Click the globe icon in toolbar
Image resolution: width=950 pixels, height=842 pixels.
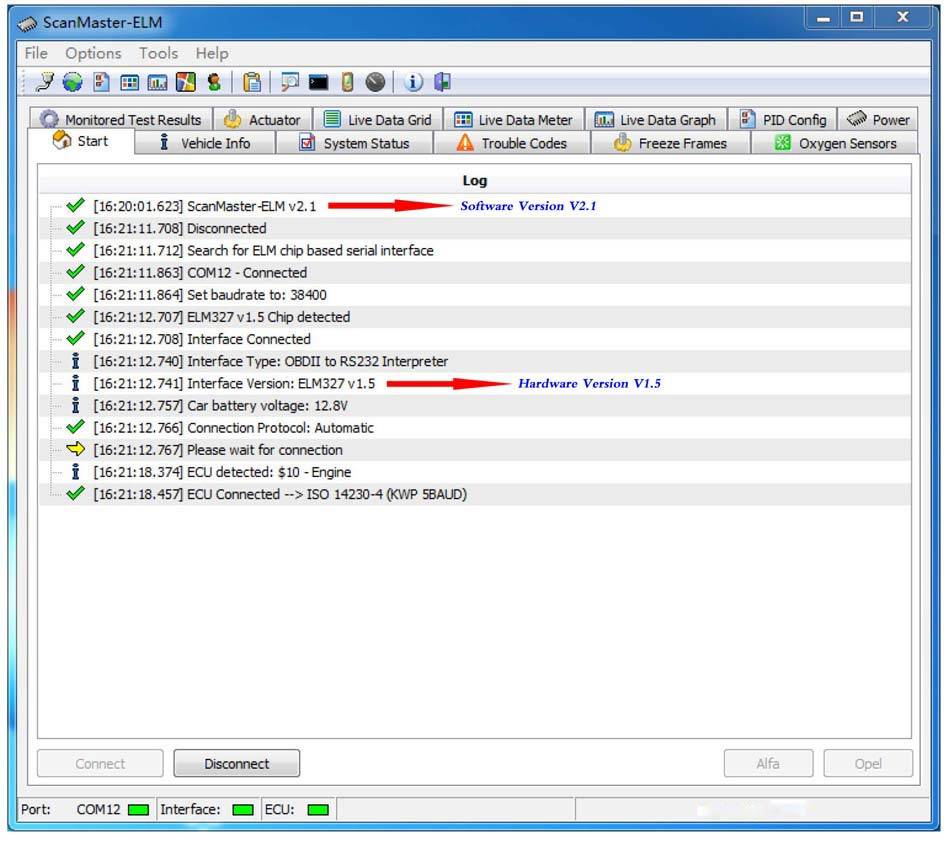[73, 82]
